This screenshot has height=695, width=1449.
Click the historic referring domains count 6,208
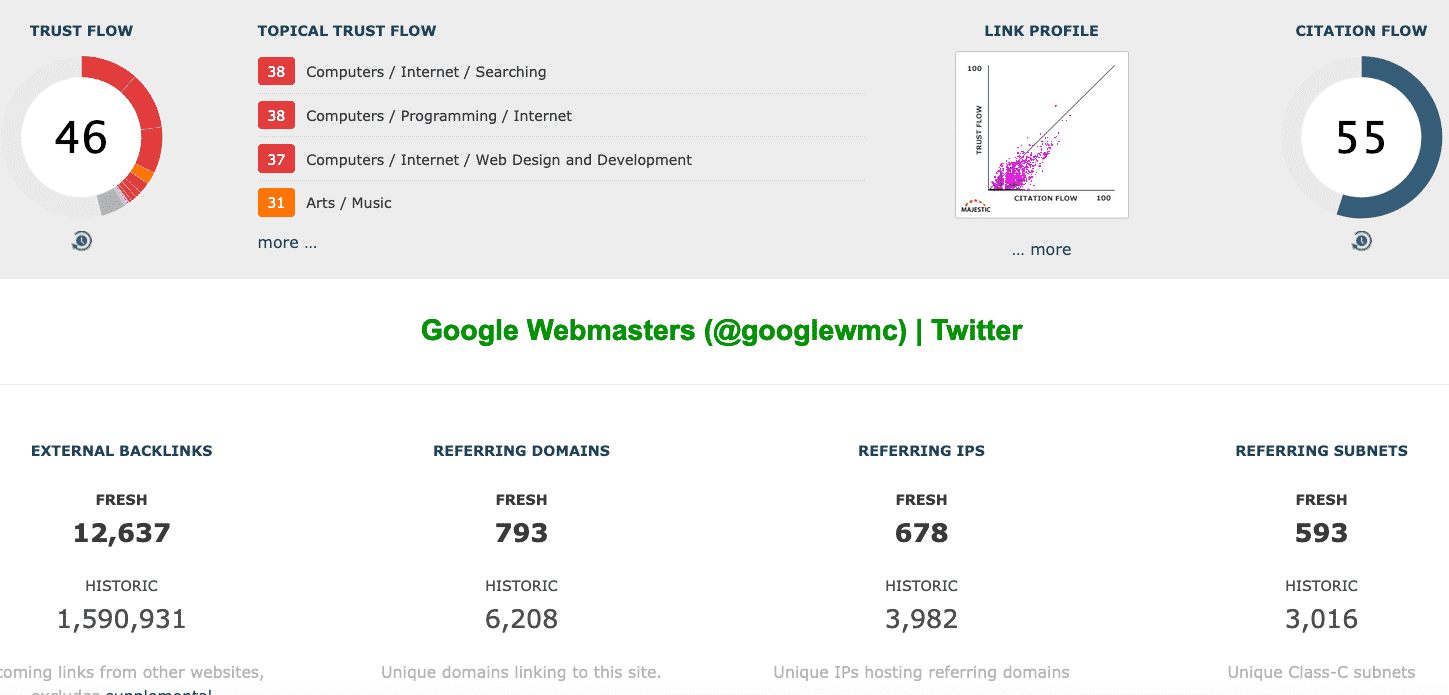[x=522, y=619]
